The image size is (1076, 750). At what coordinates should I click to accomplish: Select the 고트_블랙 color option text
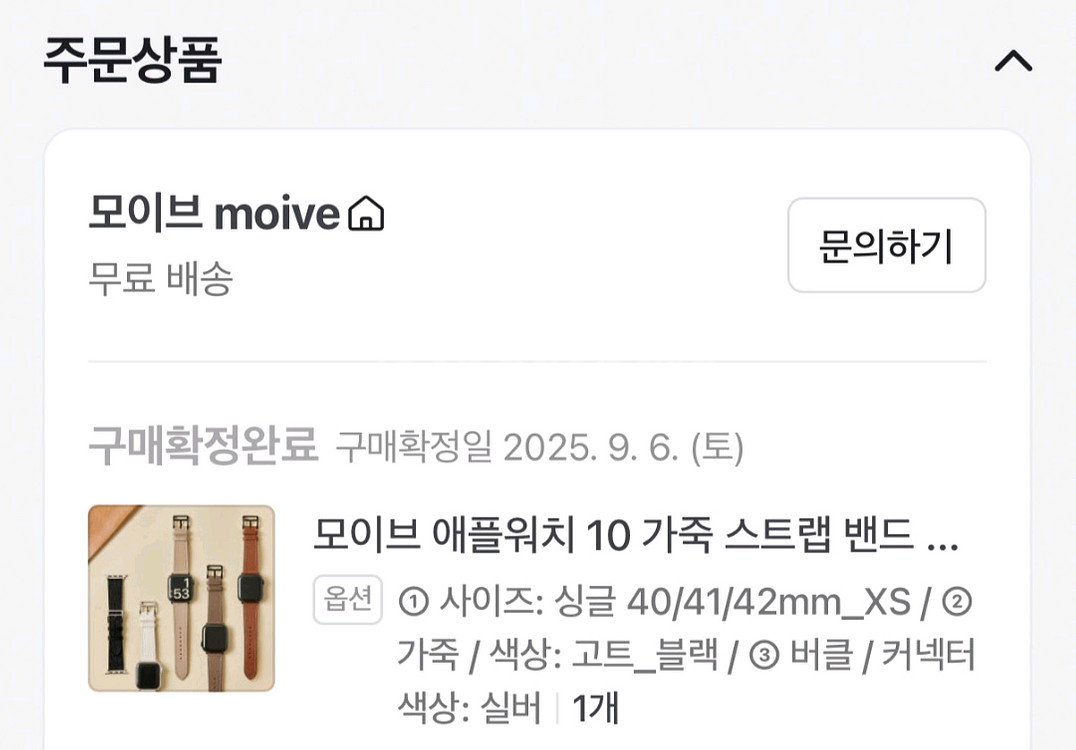click(x=645, y=655)
